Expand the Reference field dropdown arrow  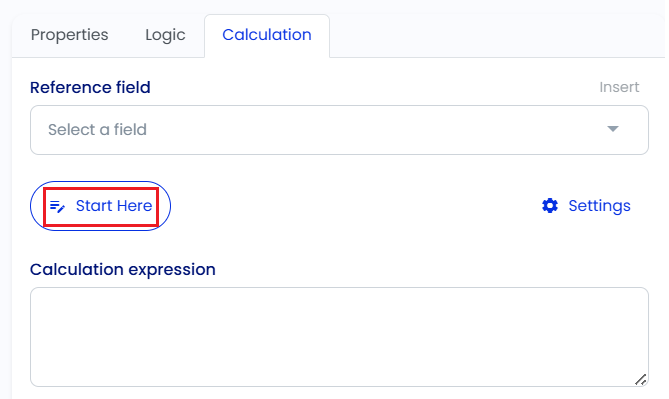click(x=613, y=129)
